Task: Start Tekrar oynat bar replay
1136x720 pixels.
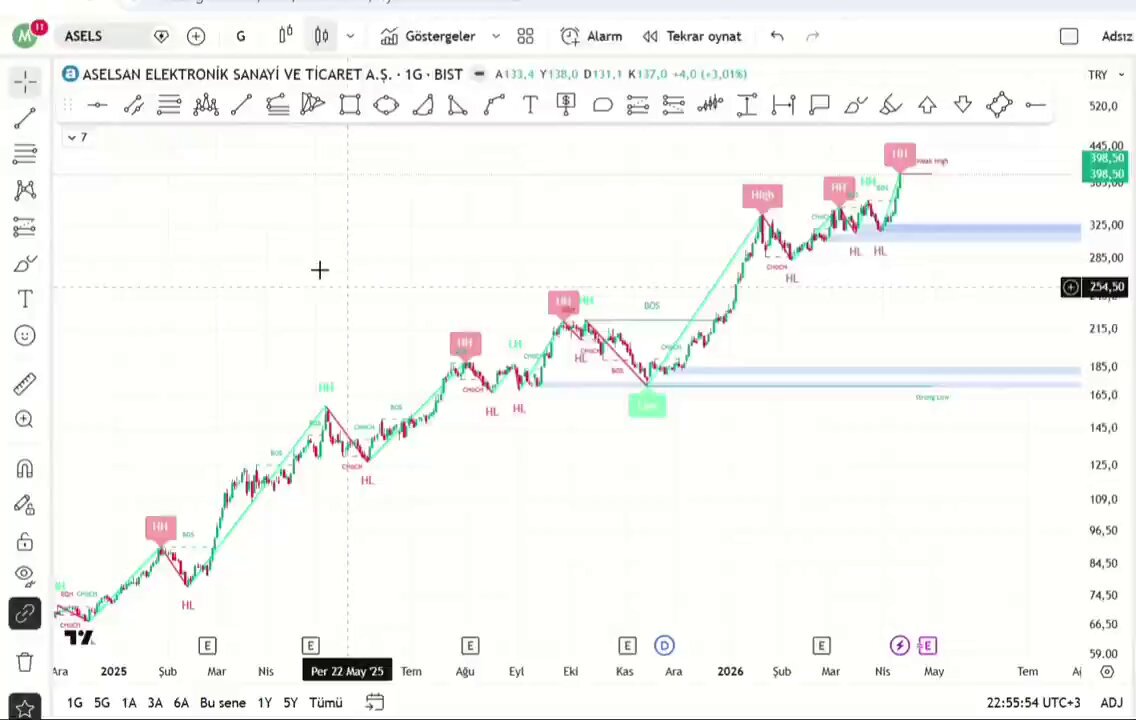Action: tap(693, 36)
